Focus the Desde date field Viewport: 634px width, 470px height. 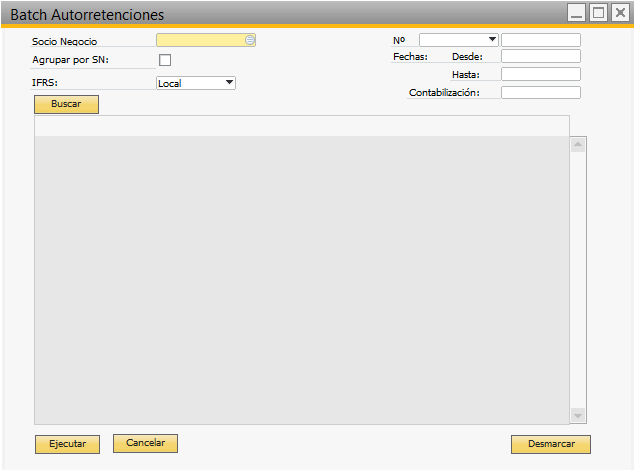[x=540, y=57]
